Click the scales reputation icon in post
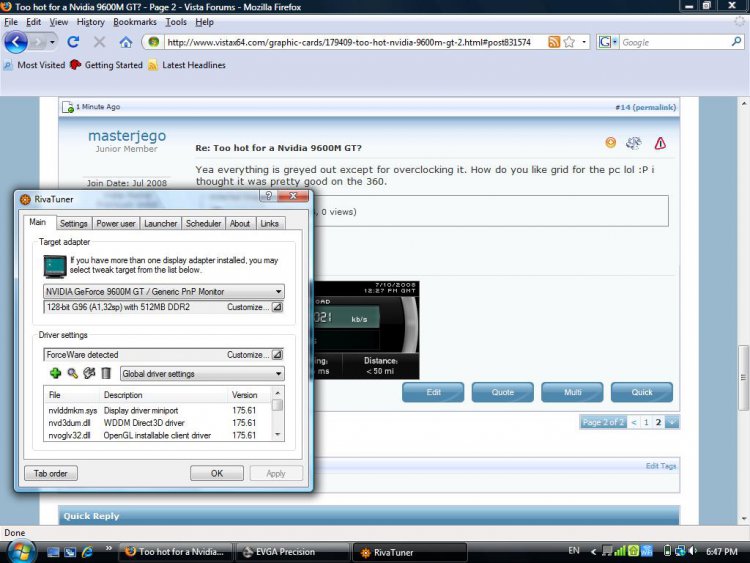 click(634, 143)
